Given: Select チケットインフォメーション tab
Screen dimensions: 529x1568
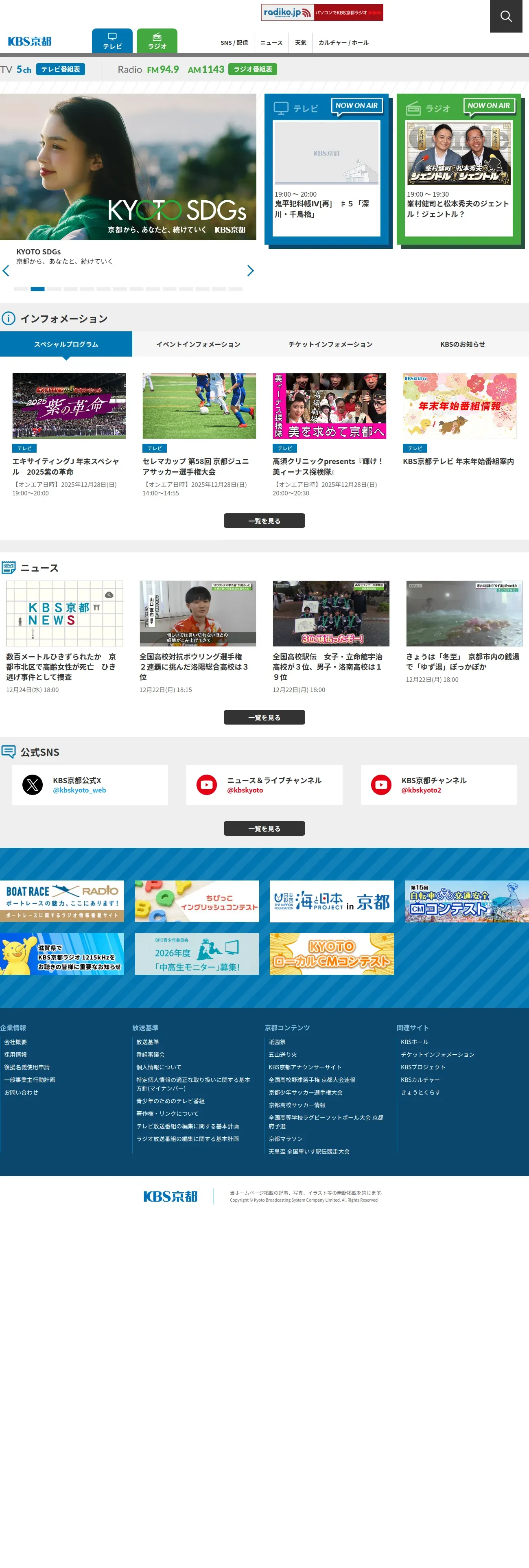Looking at the screenshot, I should tap(330, 344).
